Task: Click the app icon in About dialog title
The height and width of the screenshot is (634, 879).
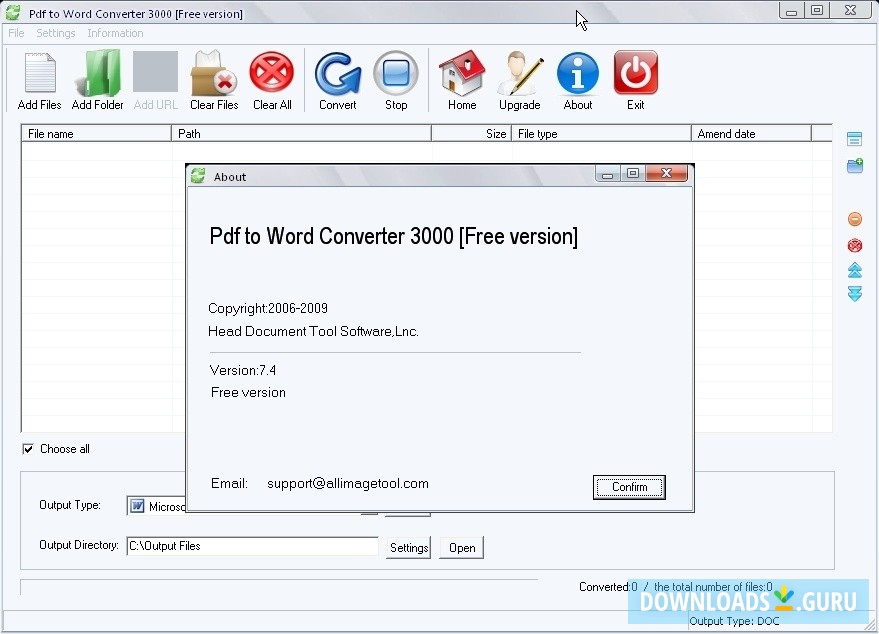Action: pyautogui.click(x=198, y=176)
